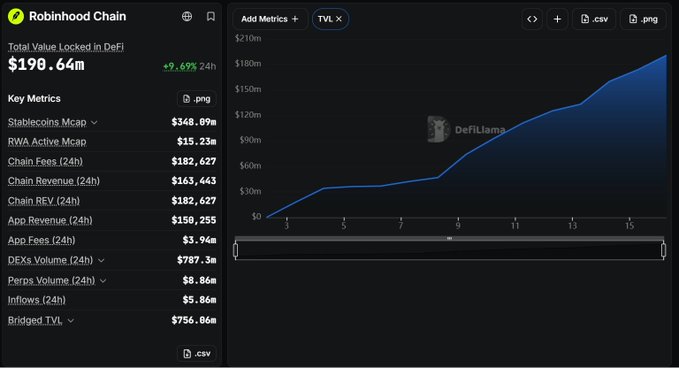The image size is (679, 368).
Task: Click Chain REV (24h) label
Action: pyautogui.click(x=44, y=201)
